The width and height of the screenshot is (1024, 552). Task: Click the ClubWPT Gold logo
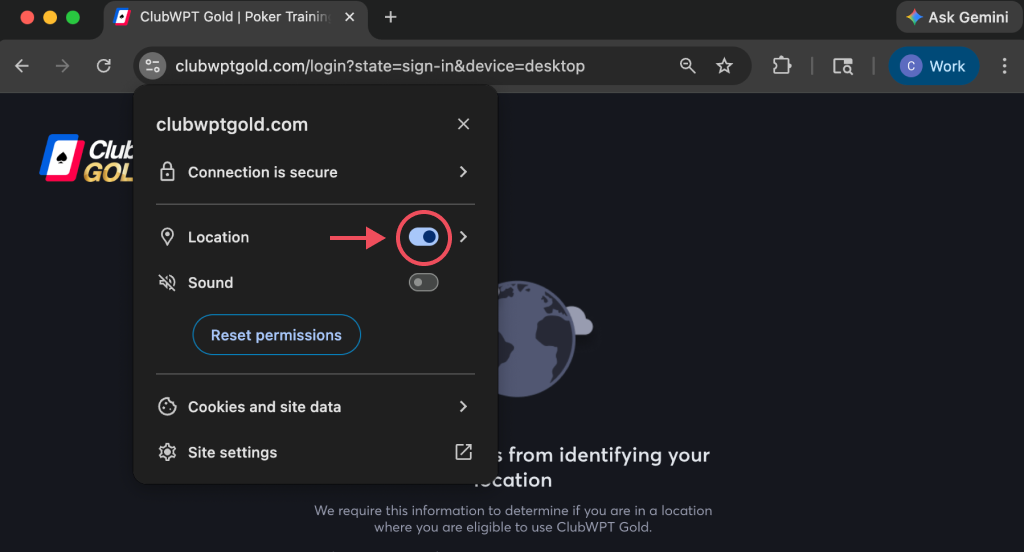click(86, 158)
